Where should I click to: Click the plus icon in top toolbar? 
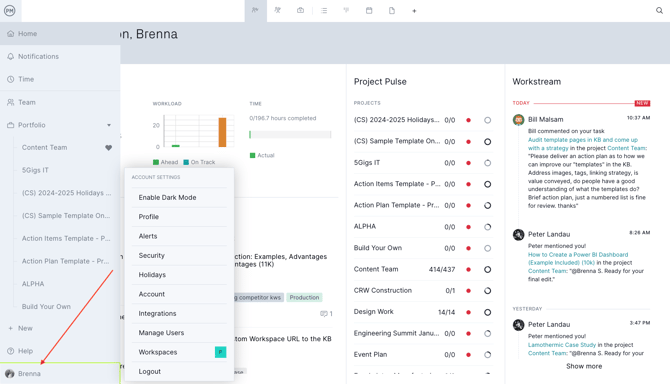[414, 11]
